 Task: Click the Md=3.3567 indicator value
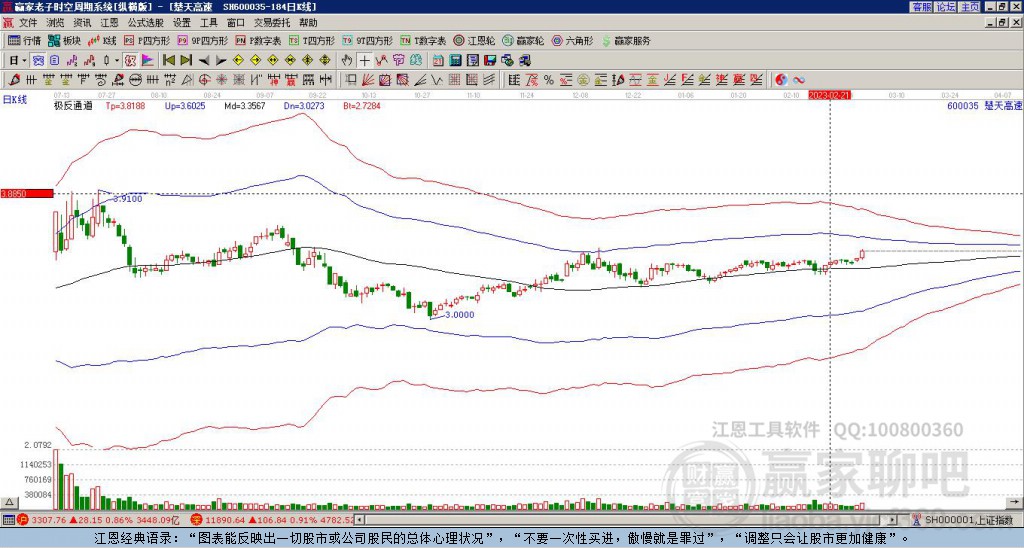[x=245, y=105]
